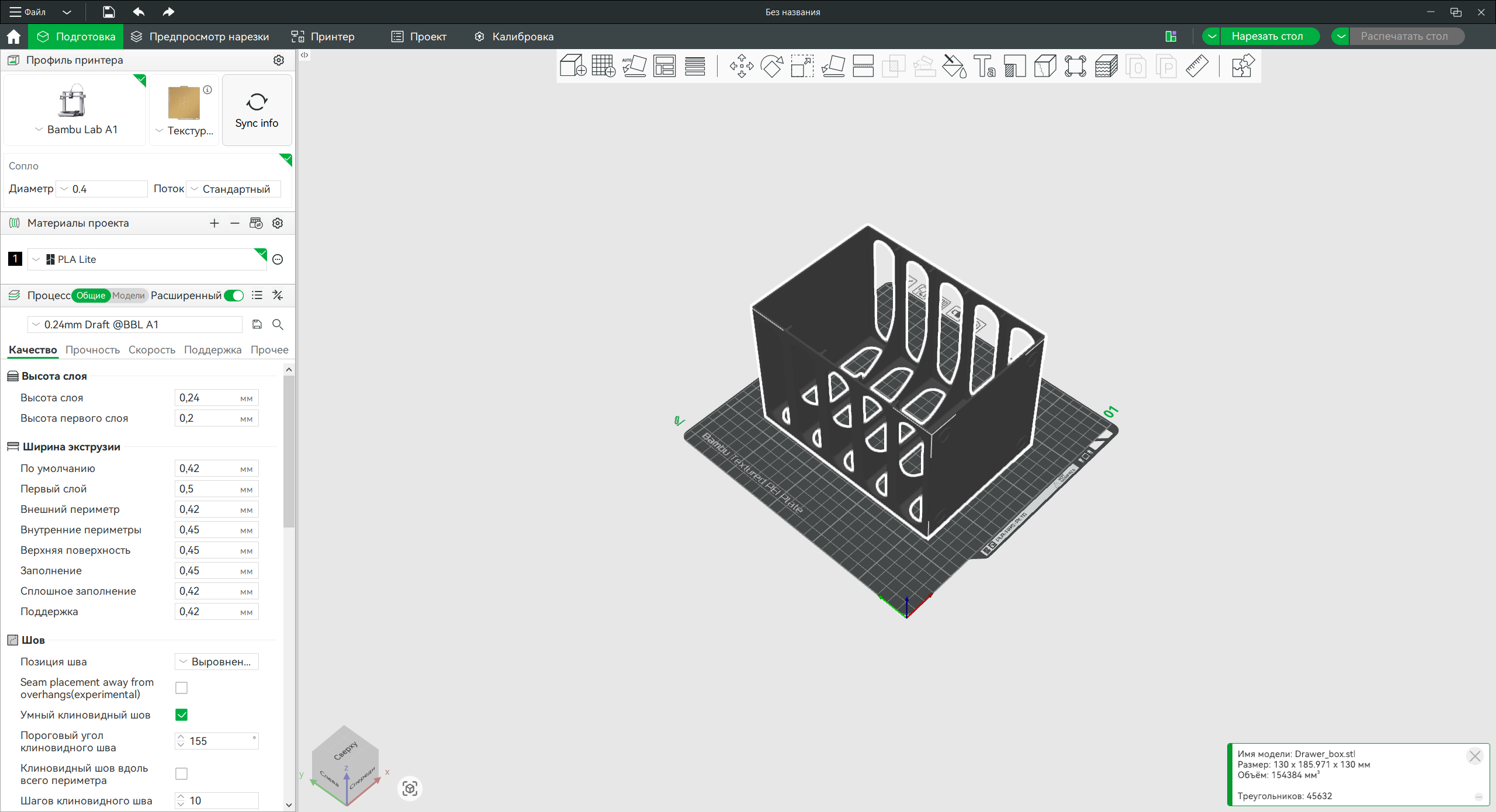Enable Seam placement away from overhangs
The image size is (1496, 812).
[x=182, y=688]
